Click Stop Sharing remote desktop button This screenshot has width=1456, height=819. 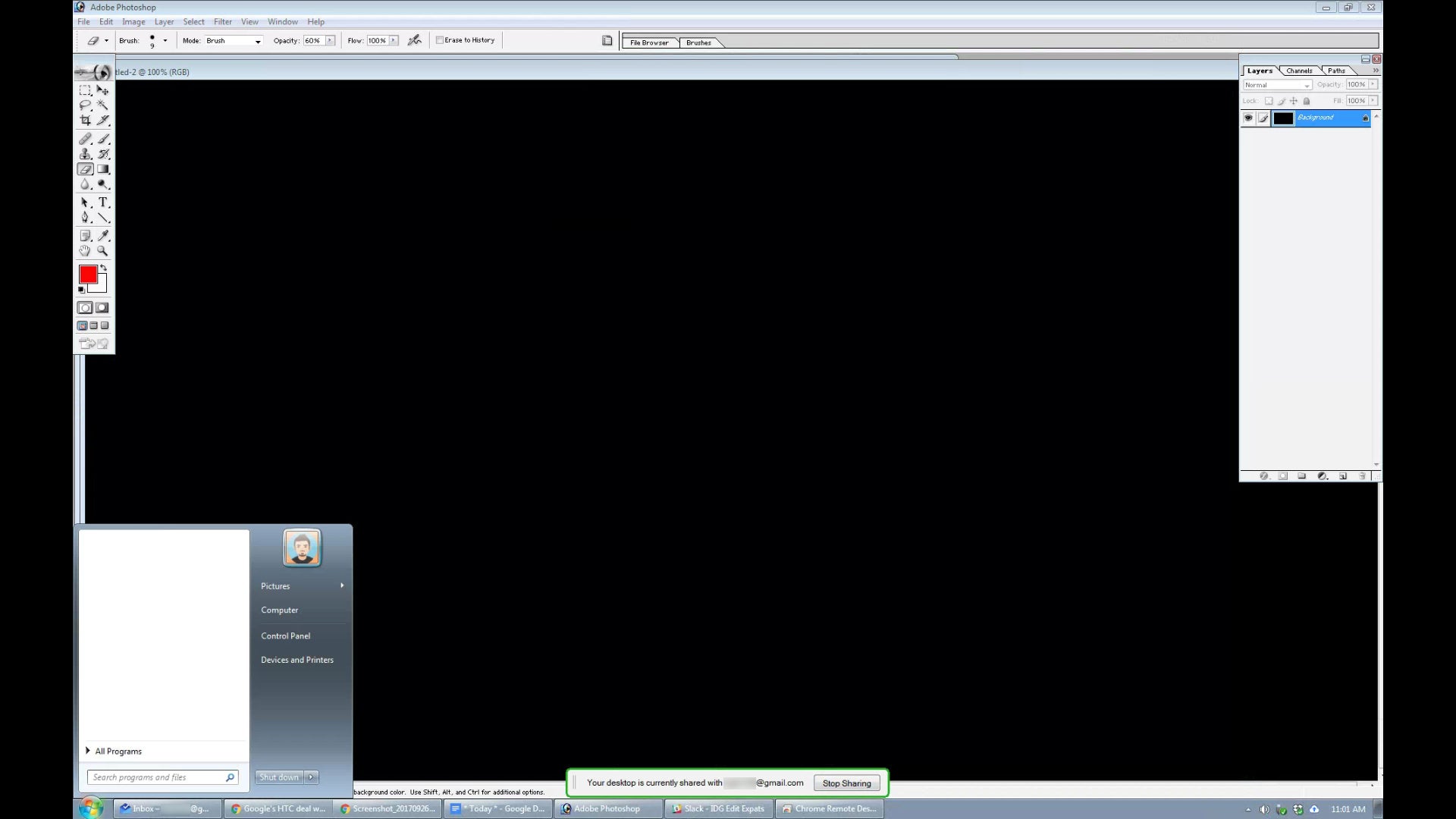tap(847, 783)
